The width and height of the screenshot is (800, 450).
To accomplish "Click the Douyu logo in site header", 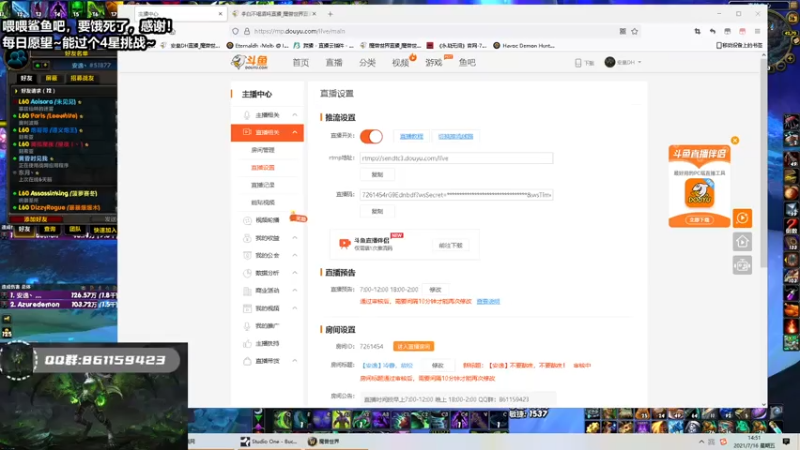I will point(249,62).
